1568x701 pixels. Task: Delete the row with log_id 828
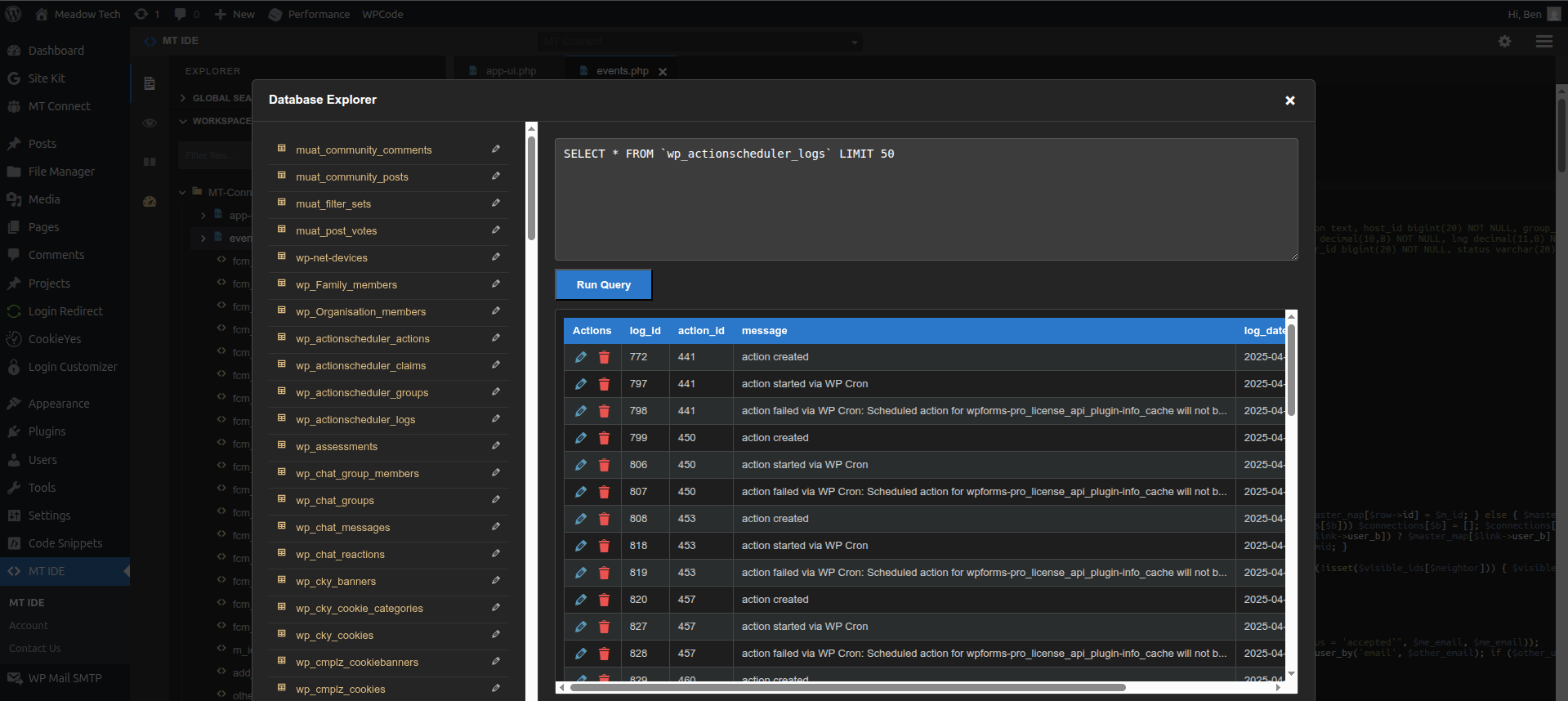604,654
